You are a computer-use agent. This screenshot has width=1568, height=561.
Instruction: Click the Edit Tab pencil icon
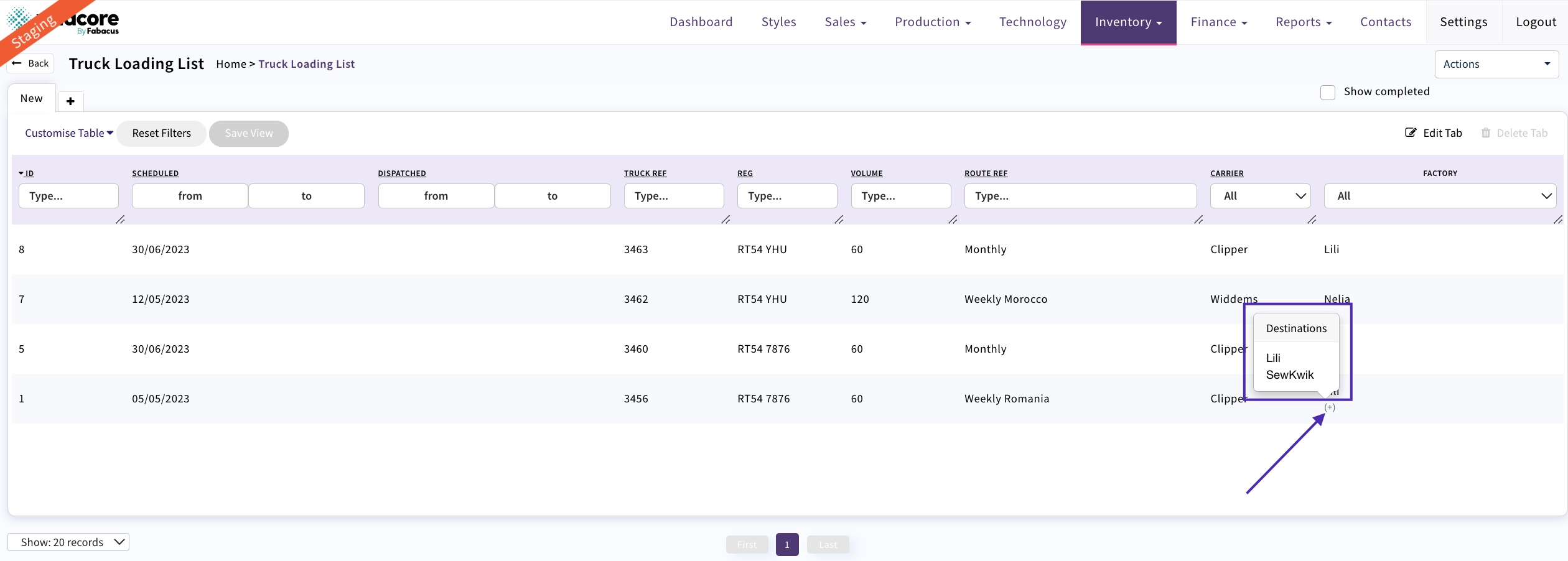pyautogui.click(x=1411, y=133)
